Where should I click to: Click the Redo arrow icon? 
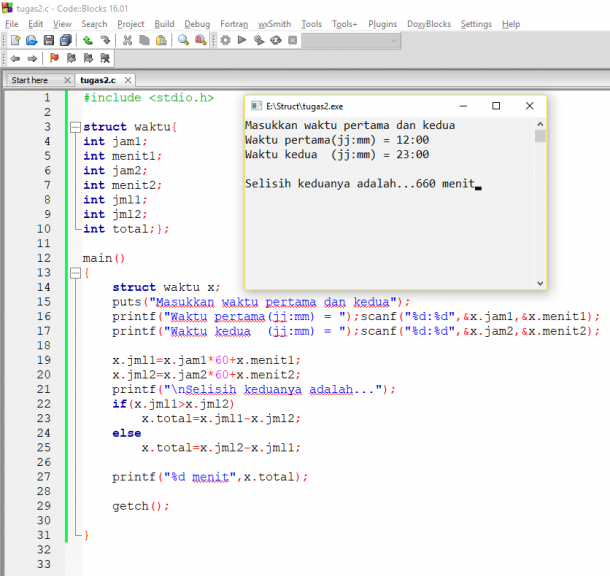click(105, 40)
